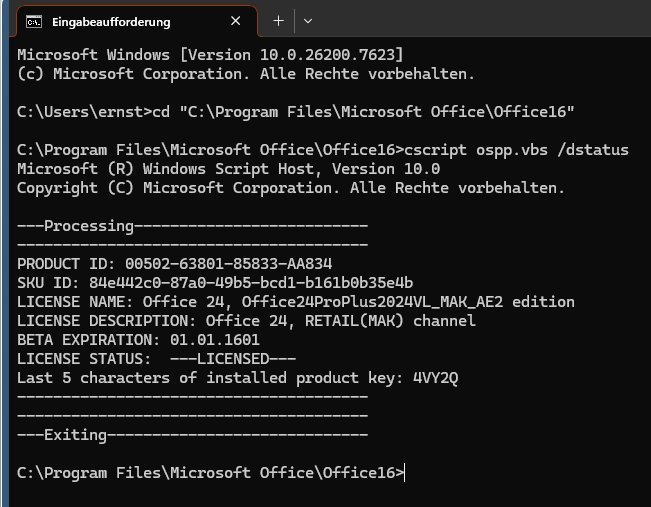
Task: Click the LICENSE STATUS LICENSED text
Action: pos(233,359)
